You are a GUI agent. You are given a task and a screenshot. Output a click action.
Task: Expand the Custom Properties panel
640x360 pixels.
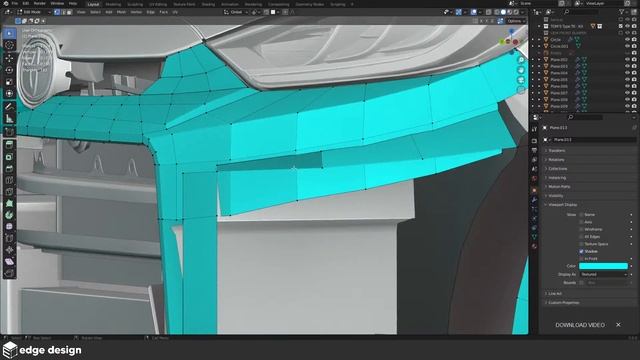pyautogui.click(x=589, y=302)
